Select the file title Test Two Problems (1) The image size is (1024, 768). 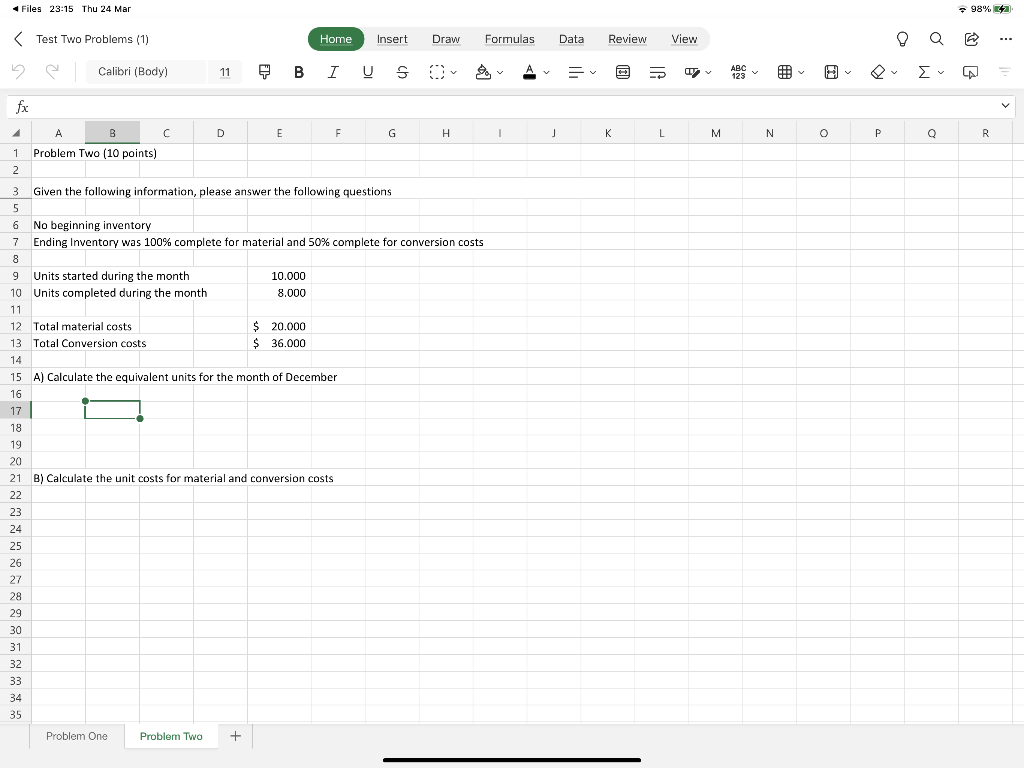[92, 39]
